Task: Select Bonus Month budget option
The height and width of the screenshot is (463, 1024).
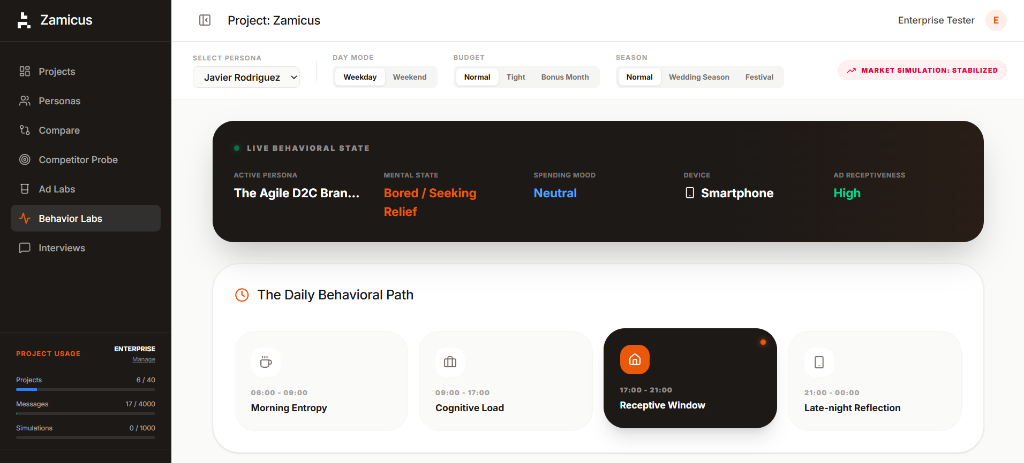Action: (565, 77)
